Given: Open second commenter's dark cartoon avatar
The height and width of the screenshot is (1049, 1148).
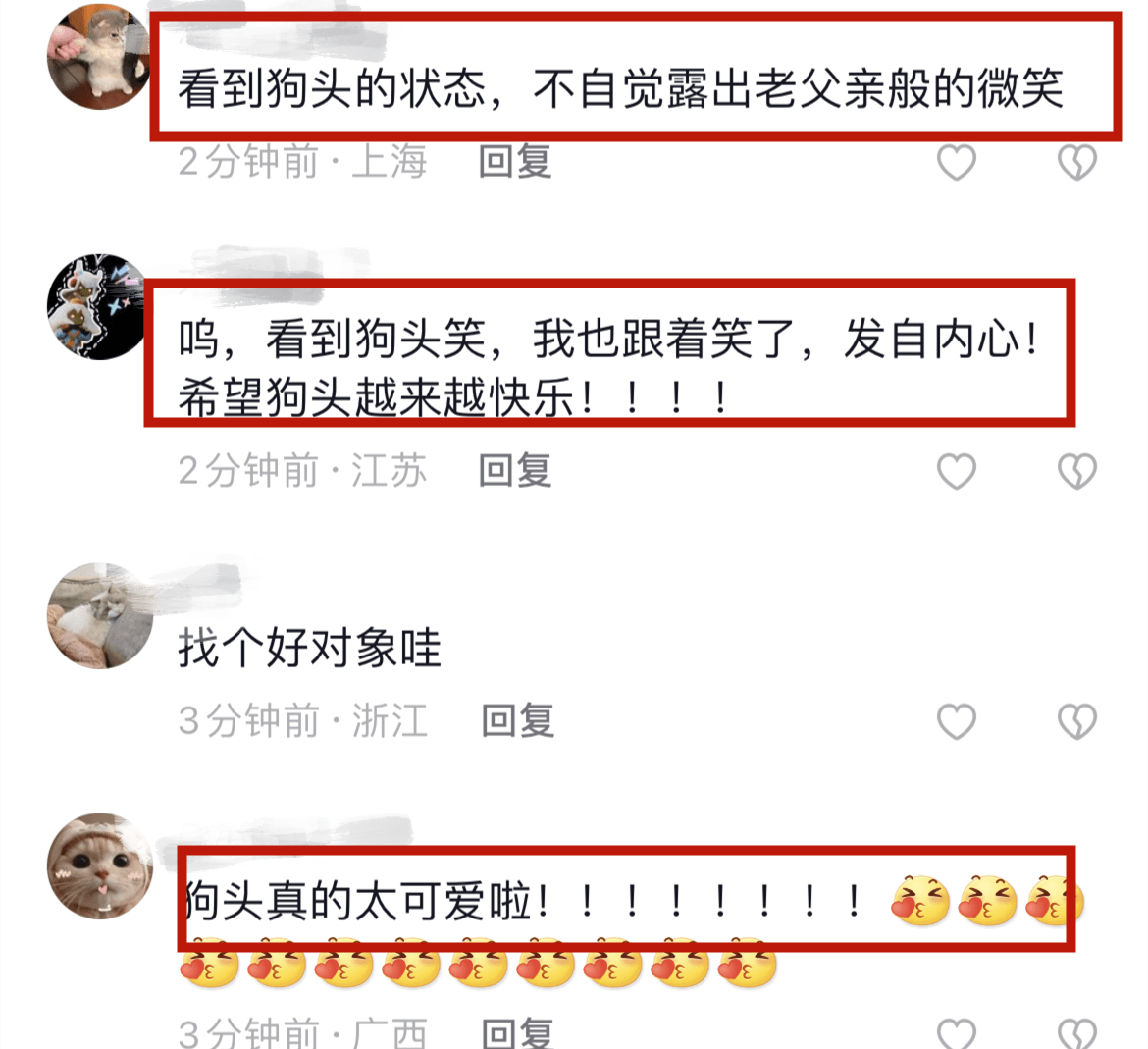Looking at the screenshot, I should [x=99, y=307].
